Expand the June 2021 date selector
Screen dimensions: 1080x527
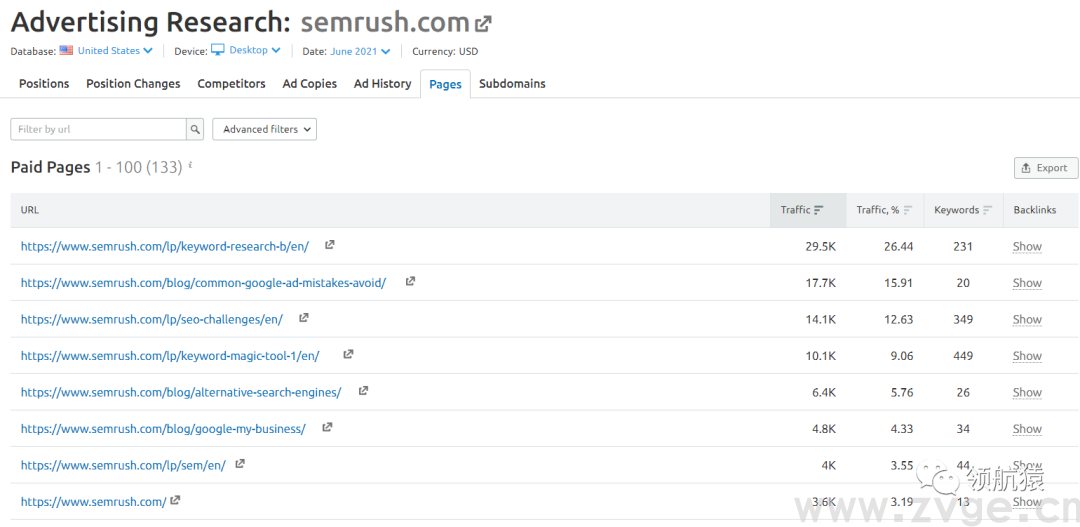359,51
